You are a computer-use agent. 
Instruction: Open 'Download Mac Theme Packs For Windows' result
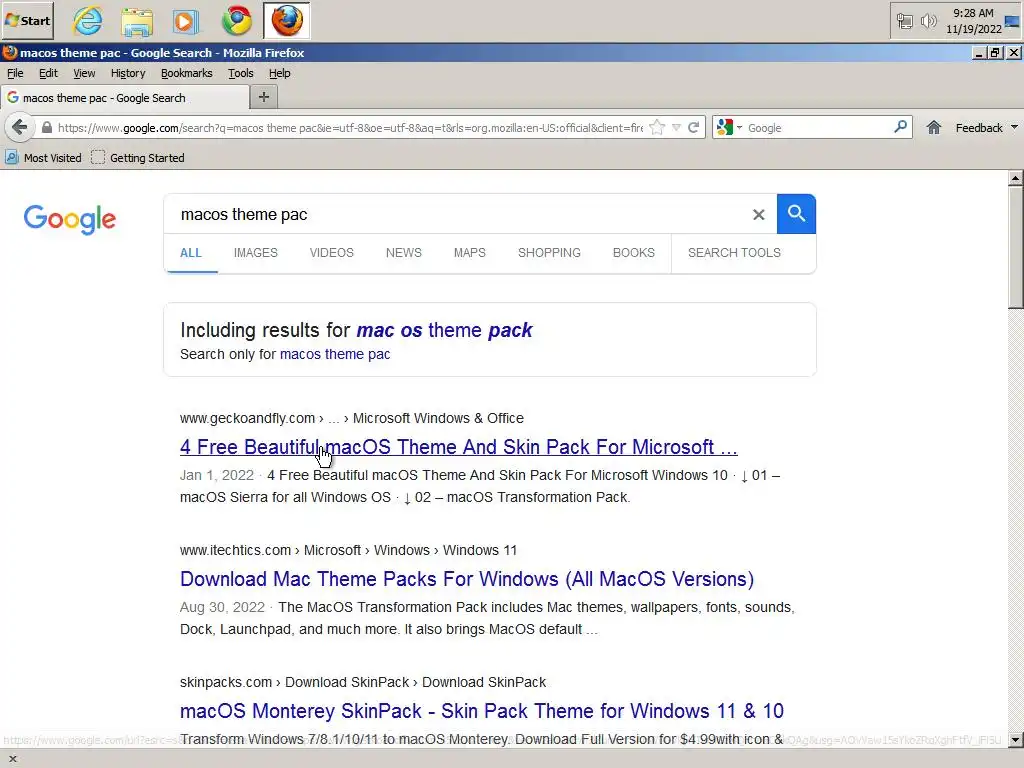[467, 579]
